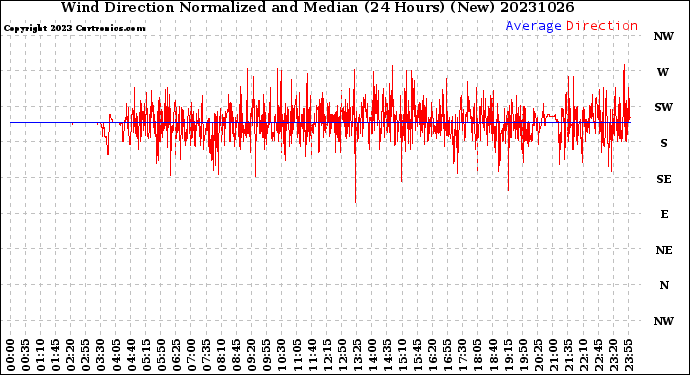Click the 07:35 time axis label
Image resolution: width=690 pixels, height=375 pixels.
point(207,355)
